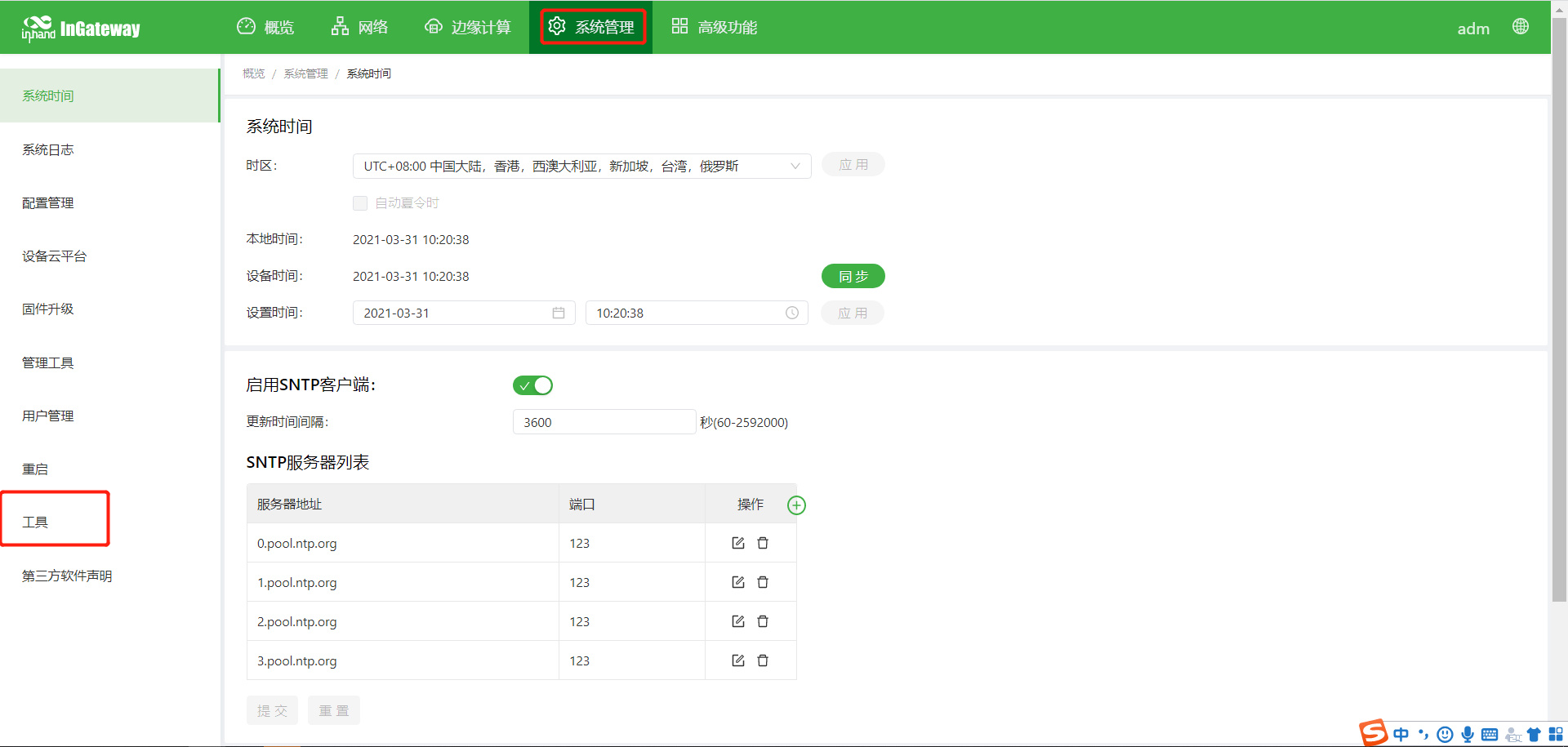Disable the SNTP client toggle
This screenshot has width=1568, height=747.
pos(532,385)
